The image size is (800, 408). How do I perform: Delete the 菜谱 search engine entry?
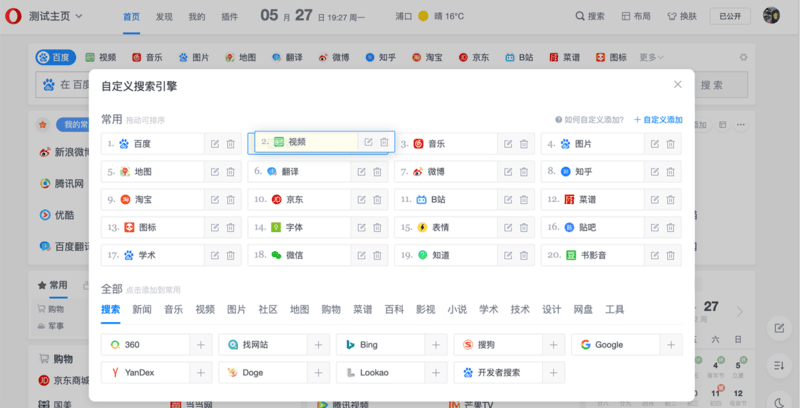(670, 199)
